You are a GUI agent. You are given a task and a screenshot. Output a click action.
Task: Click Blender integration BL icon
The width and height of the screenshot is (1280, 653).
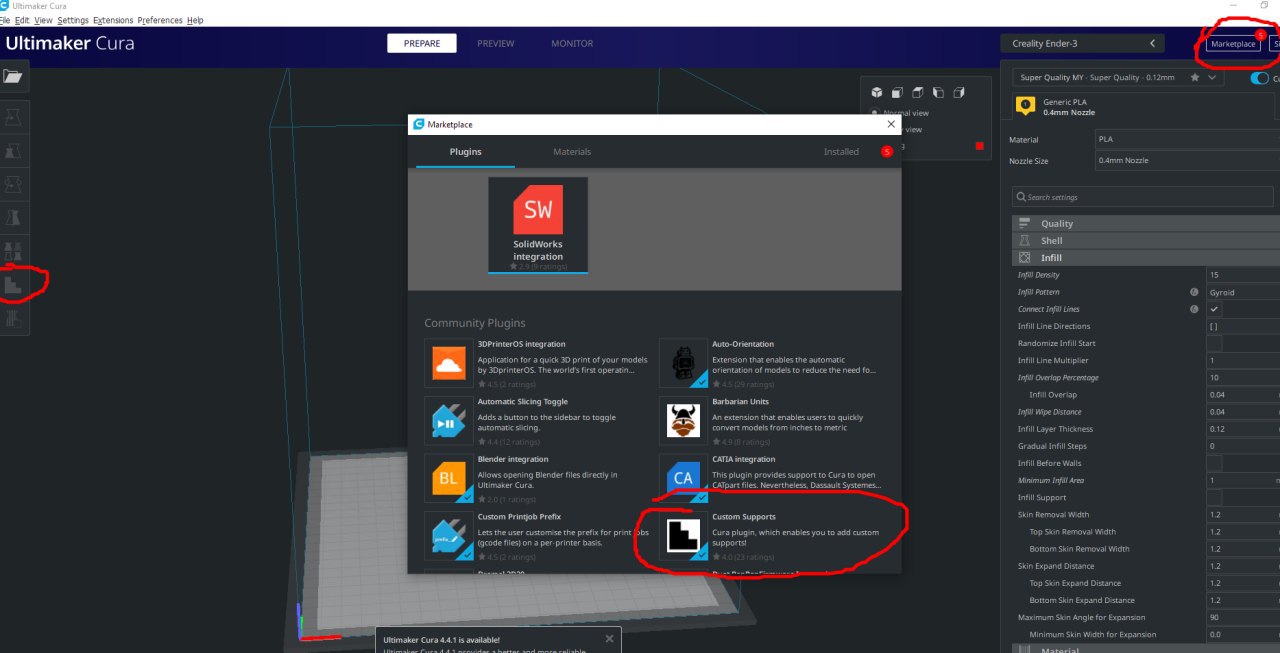(x=449, y=478)
